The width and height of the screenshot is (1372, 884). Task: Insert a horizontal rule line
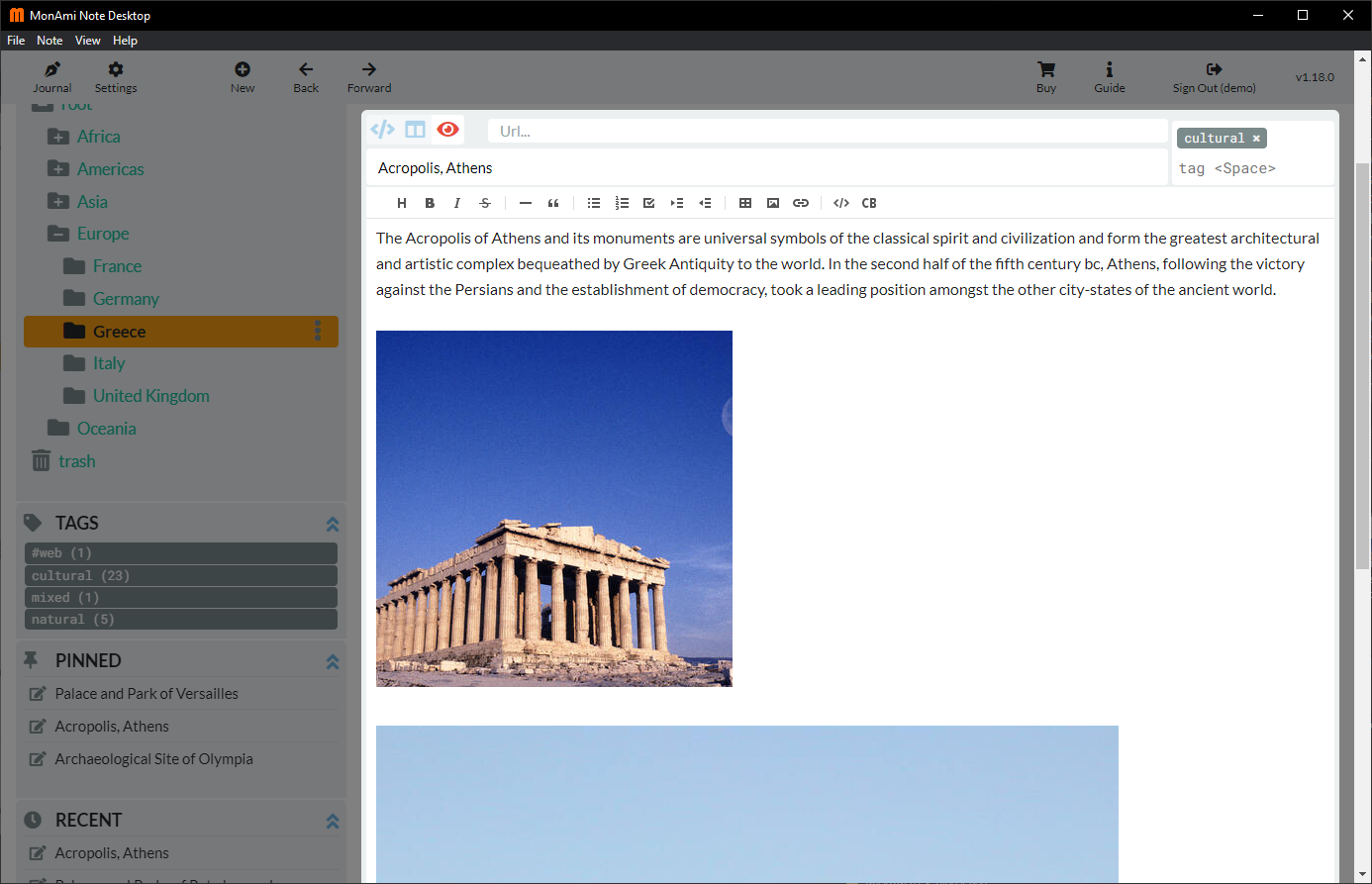point(526,203)
